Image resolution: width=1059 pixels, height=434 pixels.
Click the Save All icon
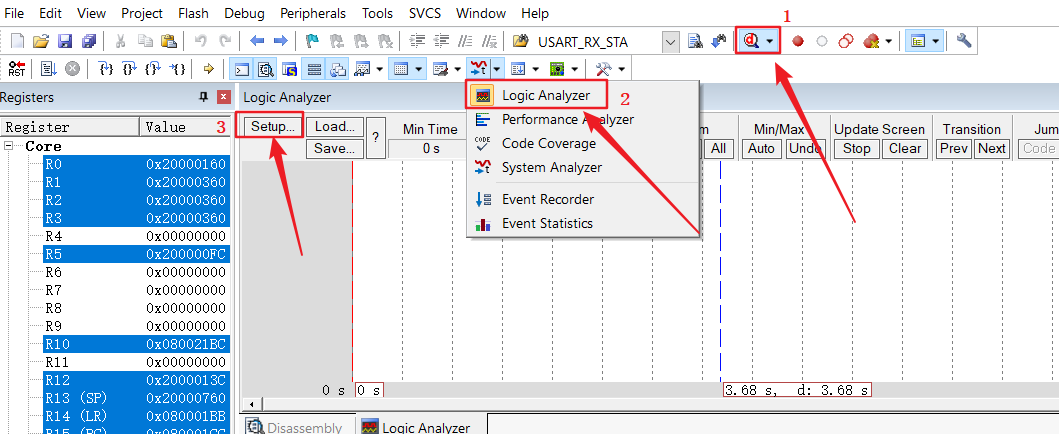88,41
